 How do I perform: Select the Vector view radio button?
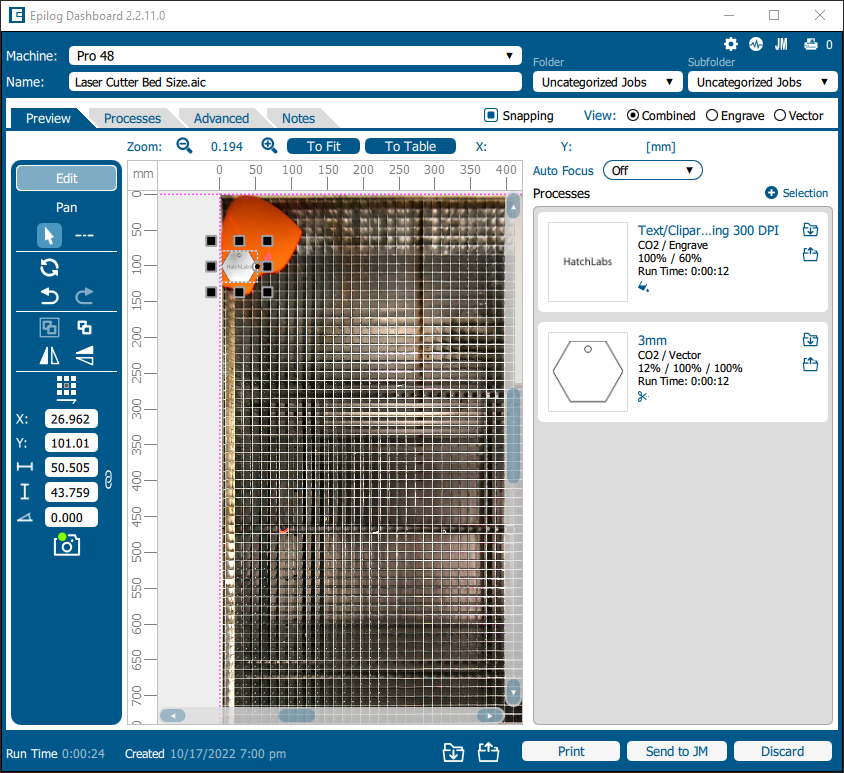[x=780, y=115]
